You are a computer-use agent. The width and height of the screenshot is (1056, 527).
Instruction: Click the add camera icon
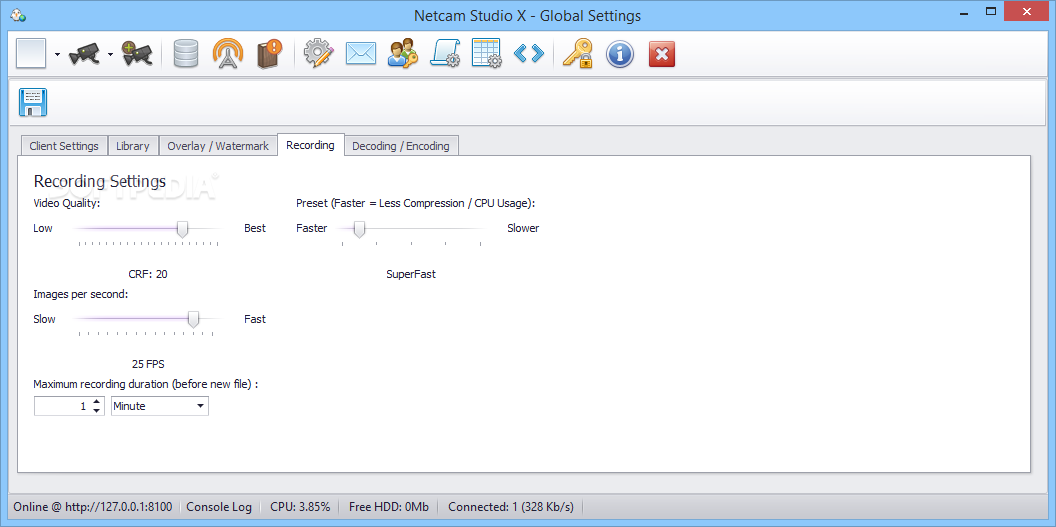click(137, 53)
